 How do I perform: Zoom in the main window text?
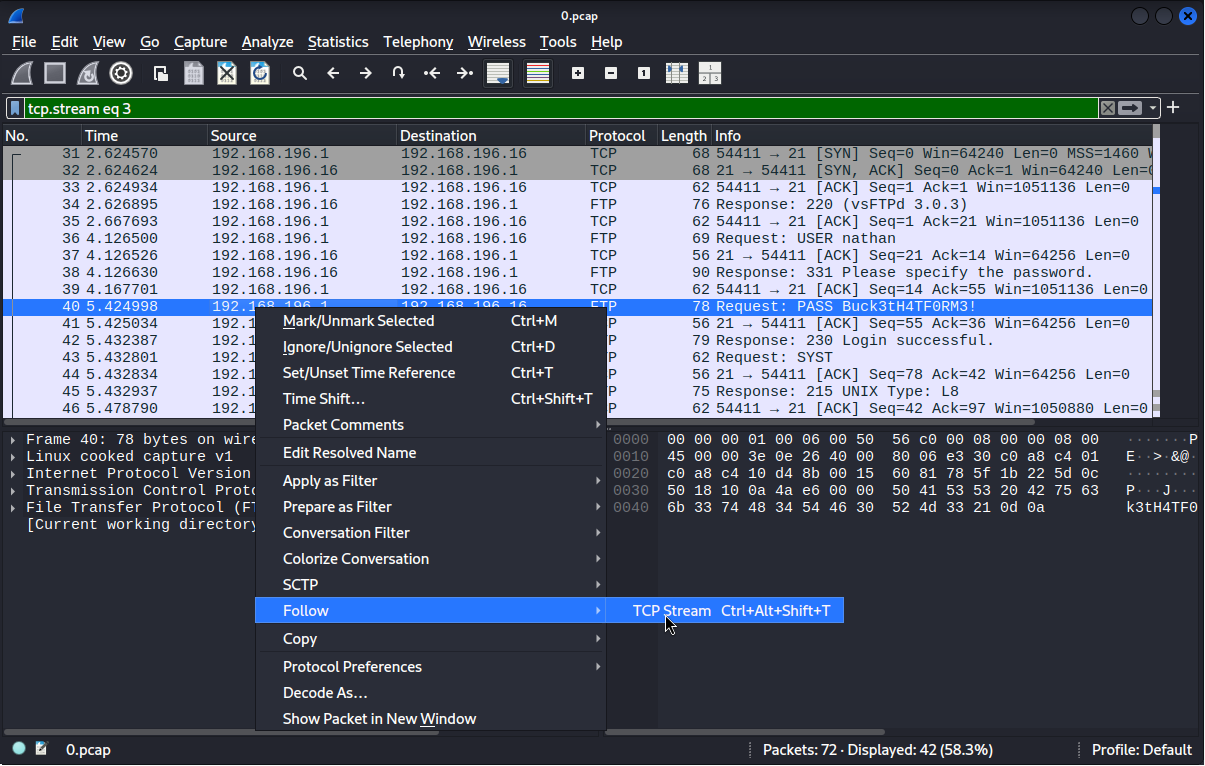click(x=578, y=73)
